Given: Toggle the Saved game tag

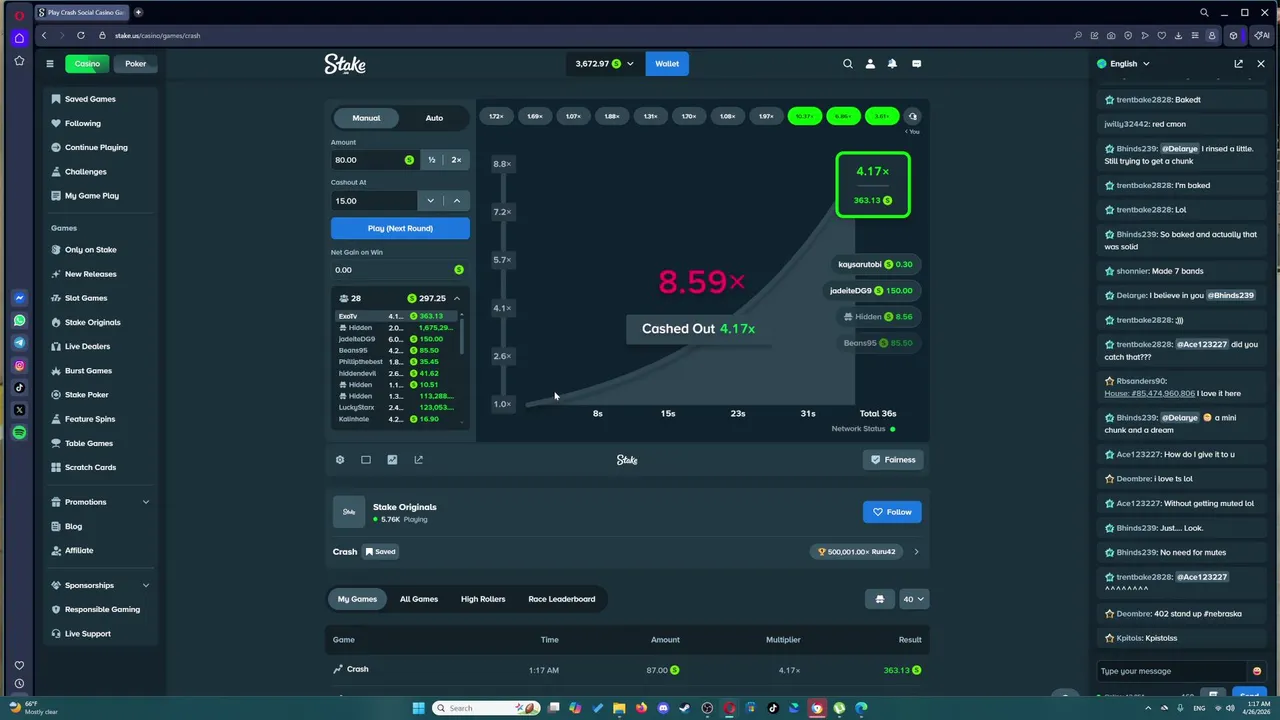Looking at the screenshot, I should click(380, 551).
